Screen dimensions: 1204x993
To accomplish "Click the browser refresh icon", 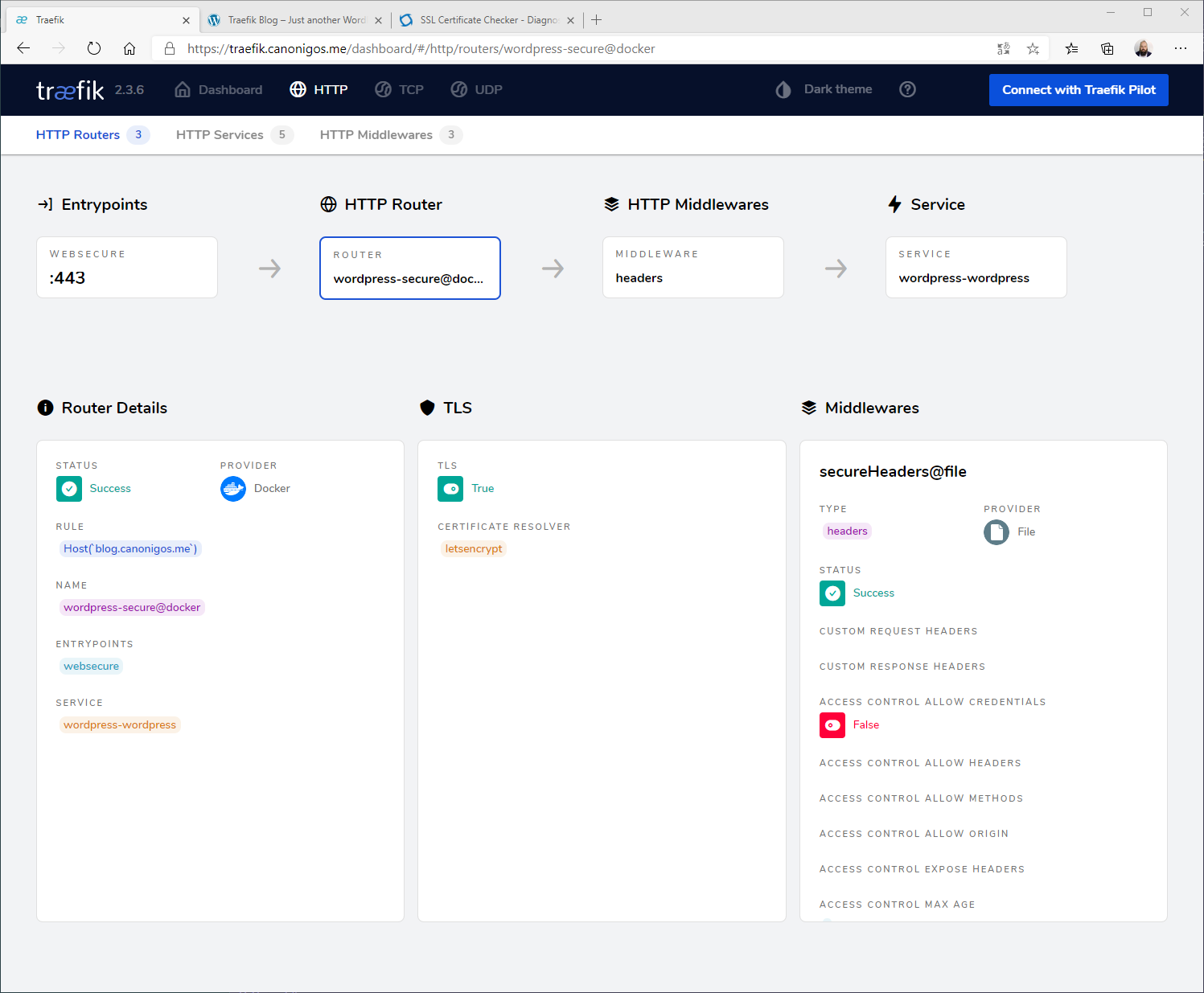I will click(x=94, y=48).
